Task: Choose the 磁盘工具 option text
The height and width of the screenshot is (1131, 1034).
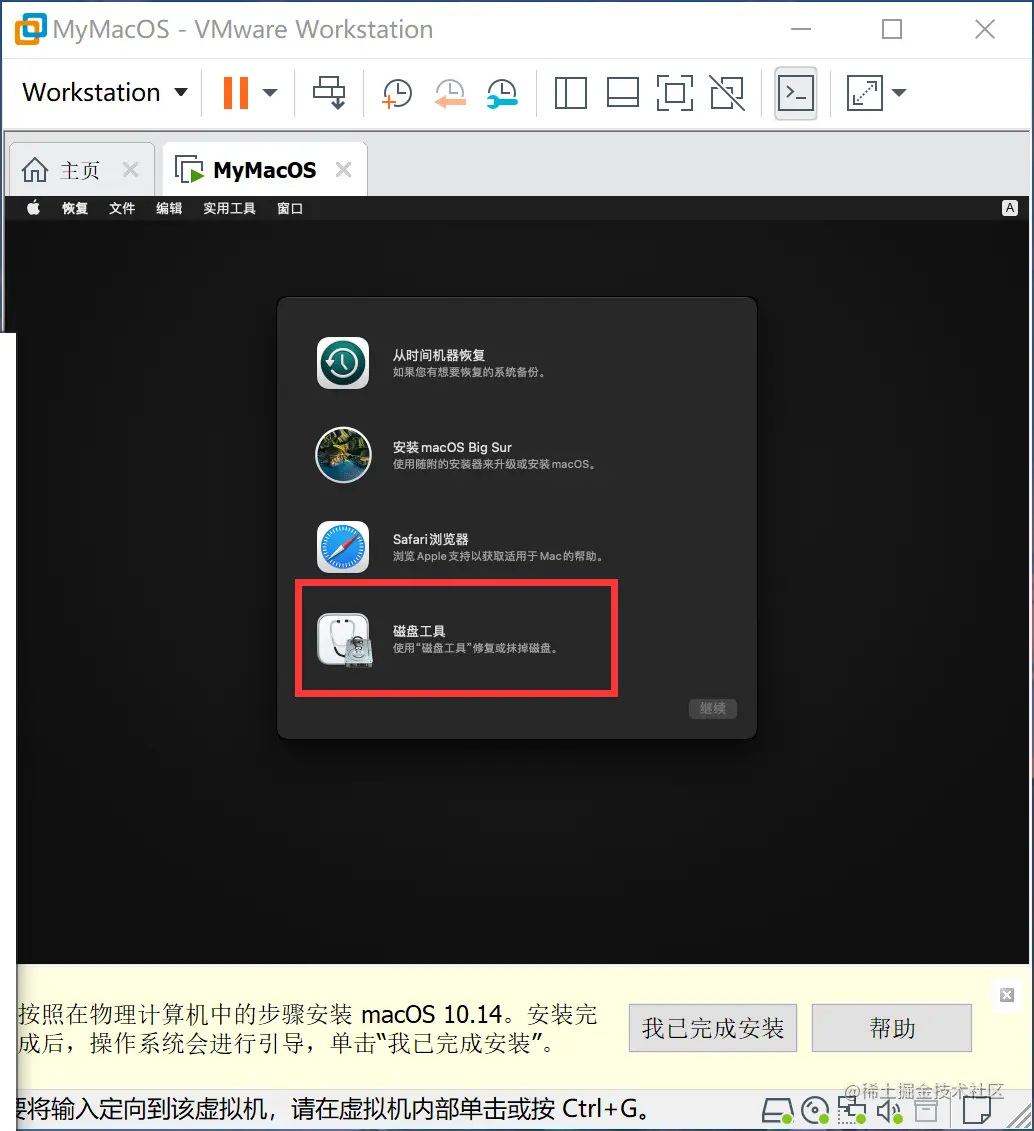Action: 418,631
